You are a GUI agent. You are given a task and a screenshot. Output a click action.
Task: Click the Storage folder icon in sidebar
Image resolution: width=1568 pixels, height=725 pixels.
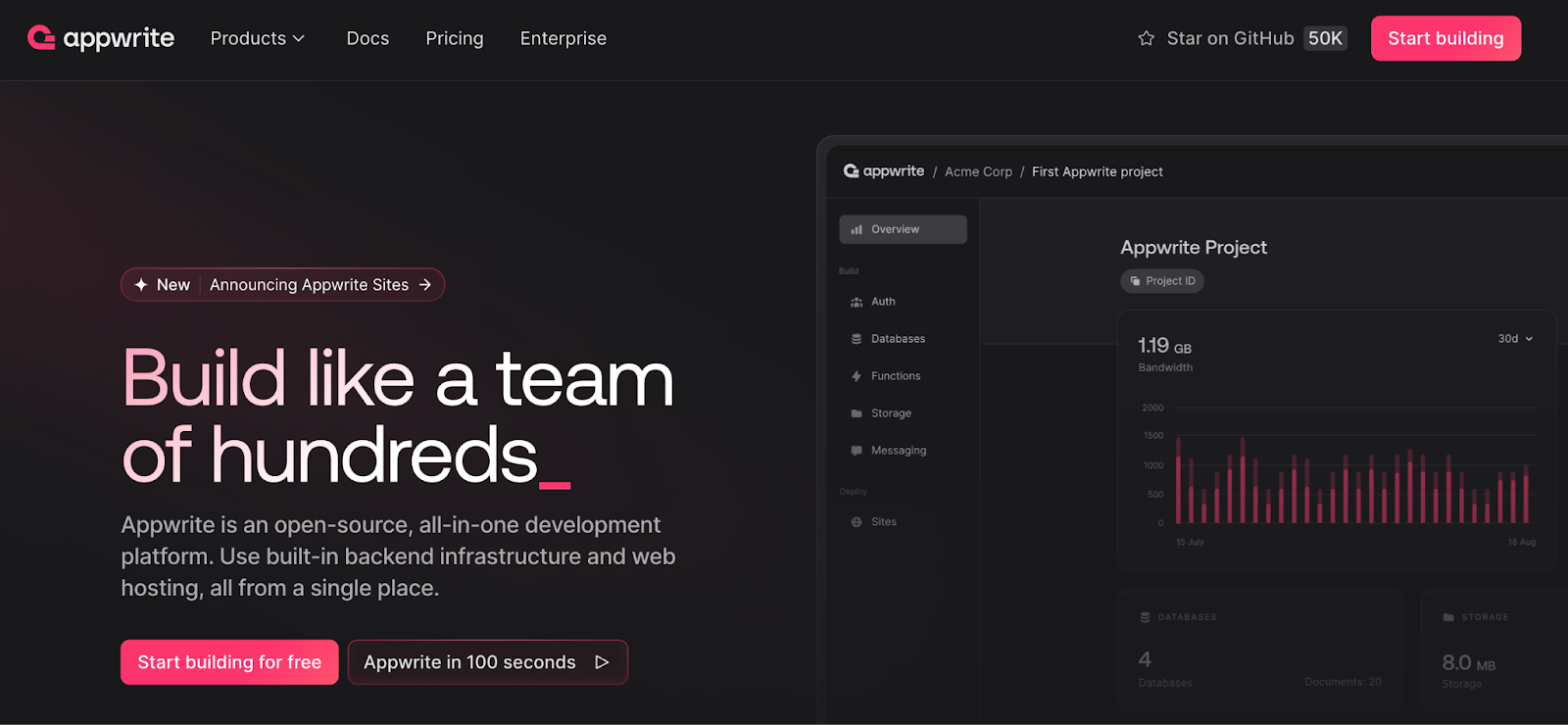click(857, 413)
